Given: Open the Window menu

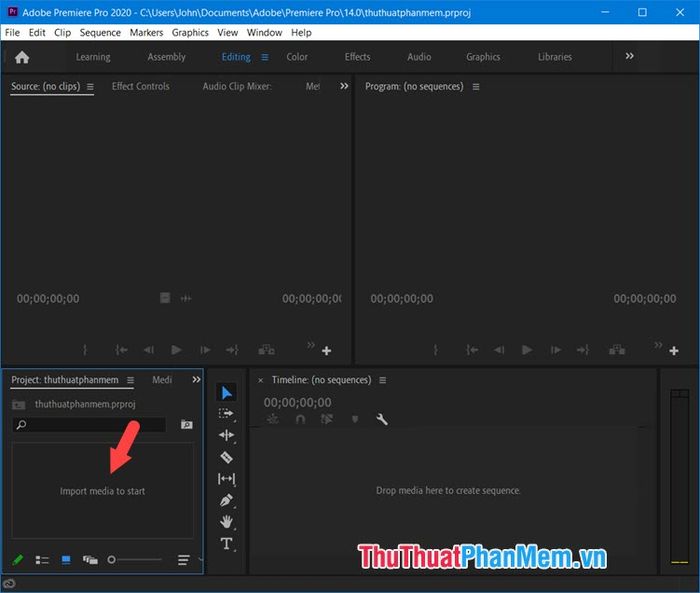Looking at the screenshot, I should point(264,33).
